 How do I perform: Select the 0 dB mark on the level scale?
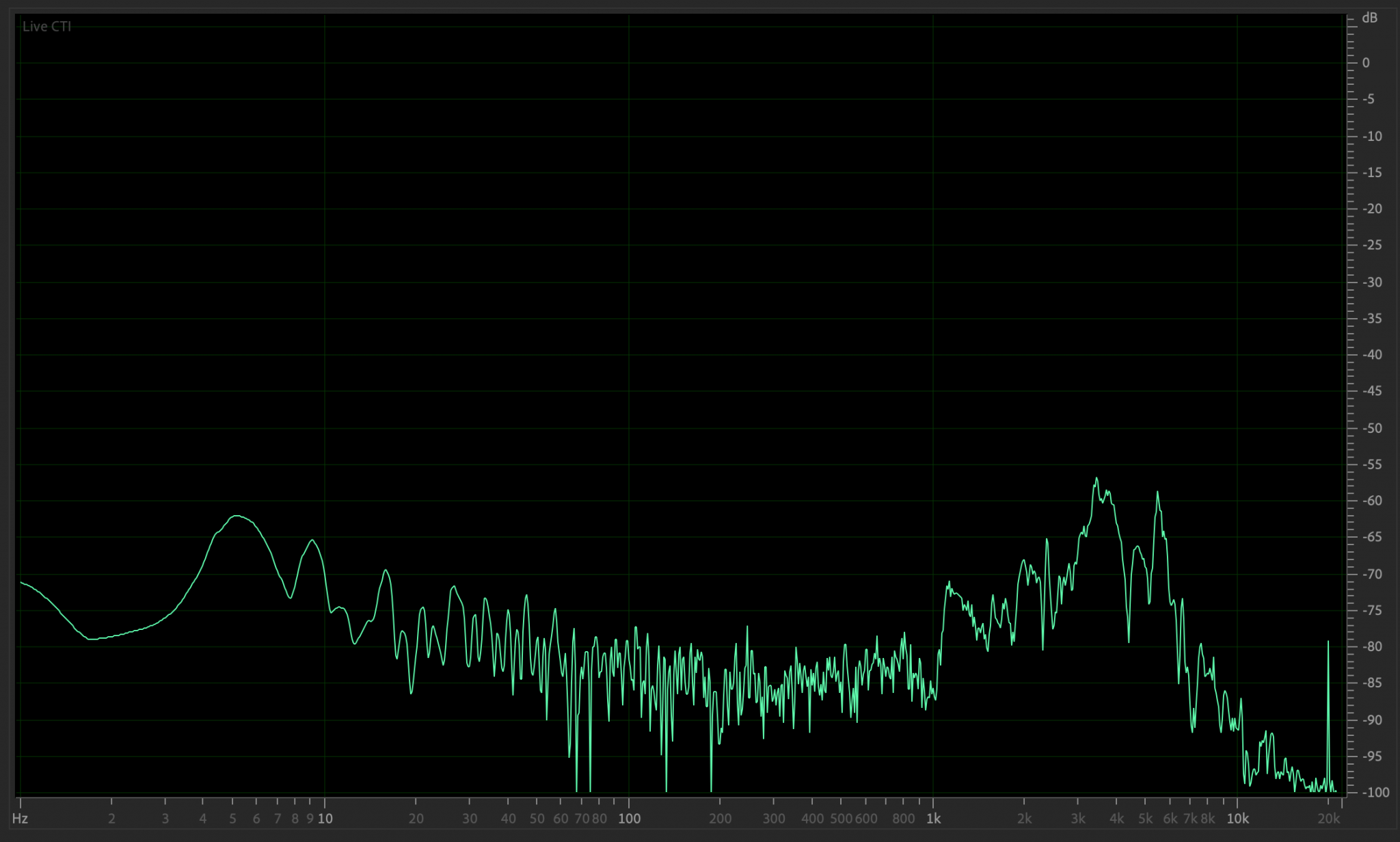(x=1366, y=63)
